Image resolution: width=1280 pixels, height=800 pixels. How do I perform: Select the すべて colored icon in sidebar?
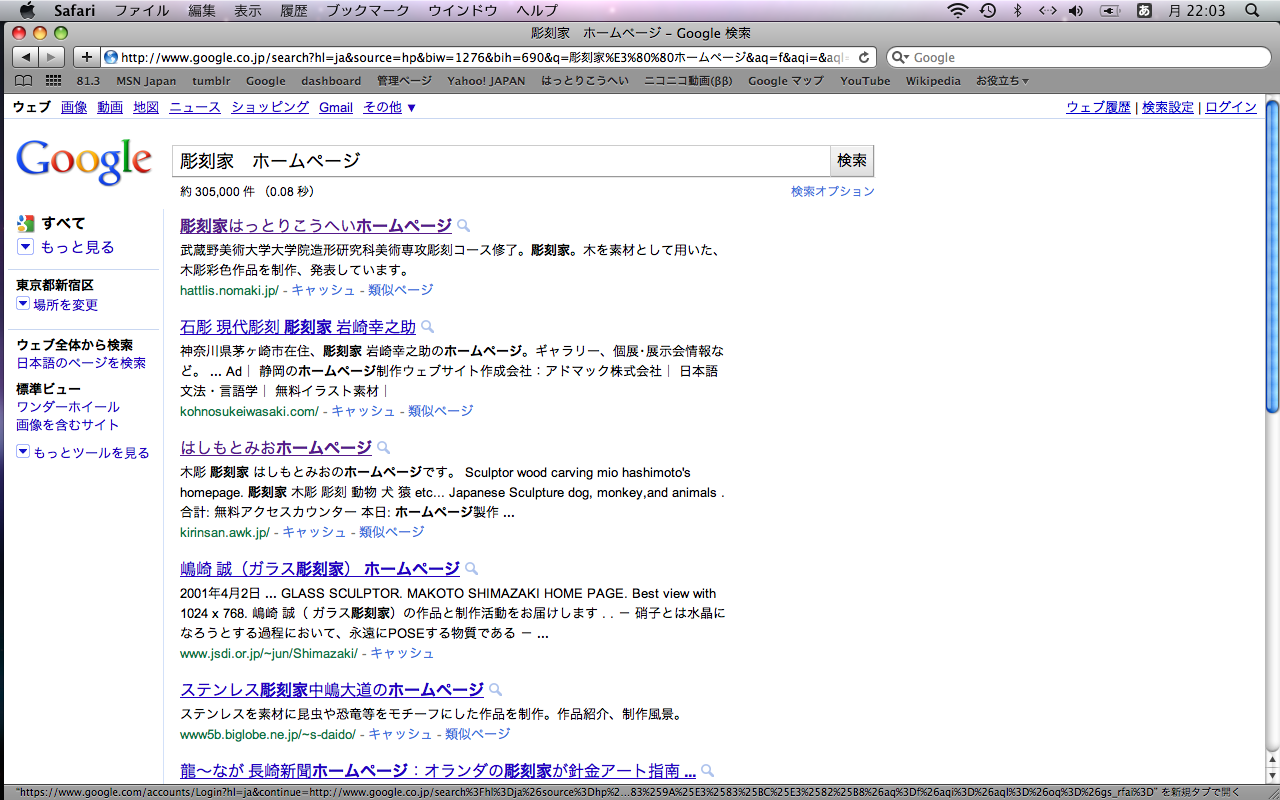(x=26, y=224)
